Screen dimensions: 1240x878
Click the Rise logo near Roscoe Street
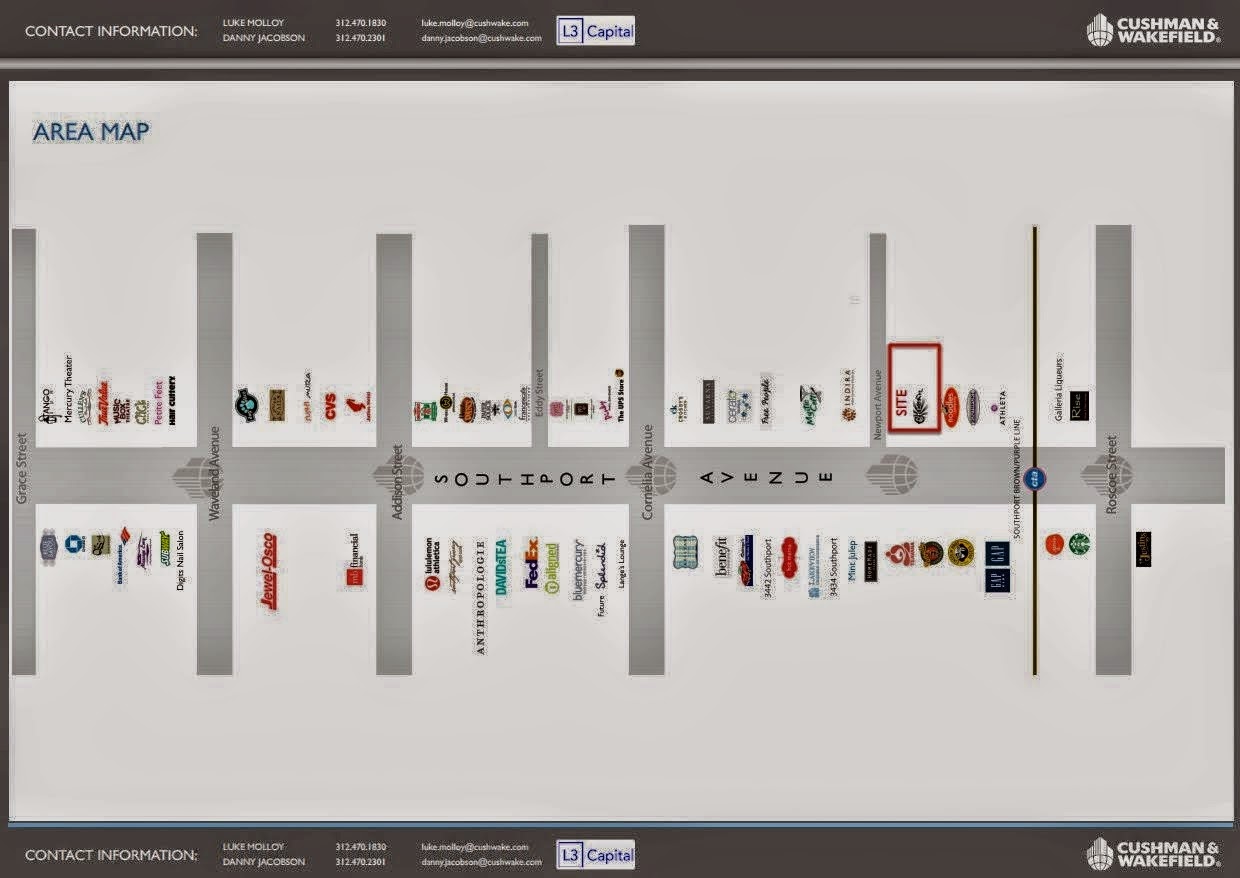pos(1078,405)
